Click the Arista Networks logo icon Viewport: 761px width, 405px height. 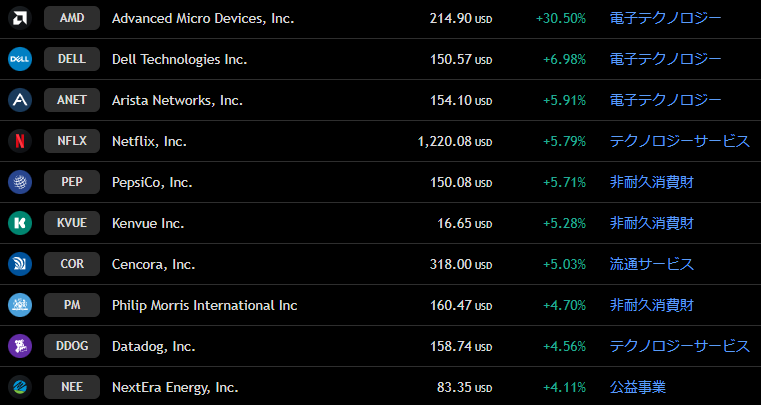(x=20, y=100)
